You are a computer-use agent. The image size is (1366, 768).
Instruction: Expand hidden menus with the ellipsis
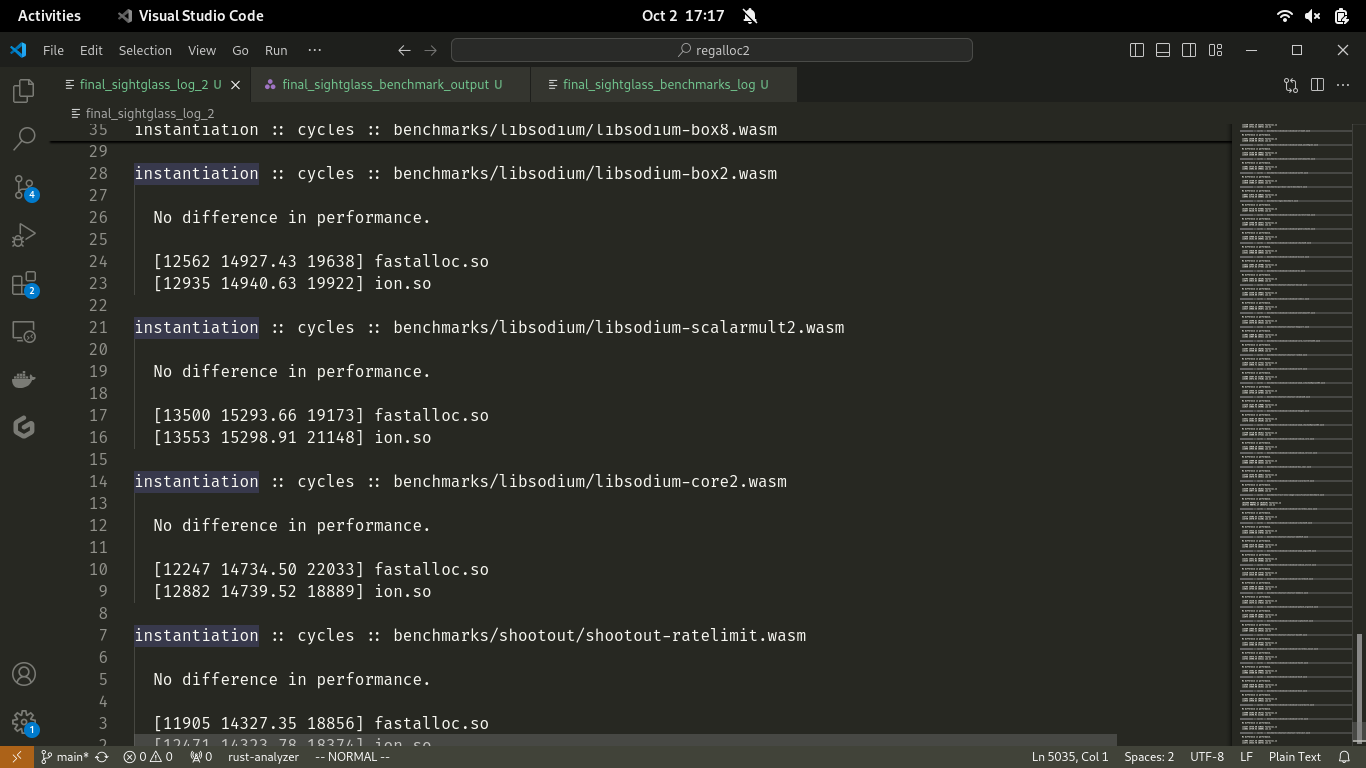pyautogui.click(x=315, y=50)
